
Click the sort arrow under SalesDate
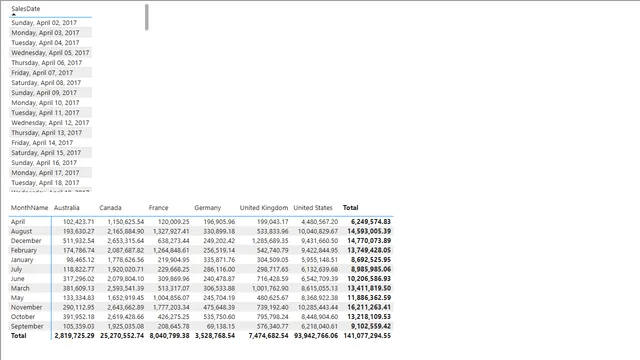point(14,14)
